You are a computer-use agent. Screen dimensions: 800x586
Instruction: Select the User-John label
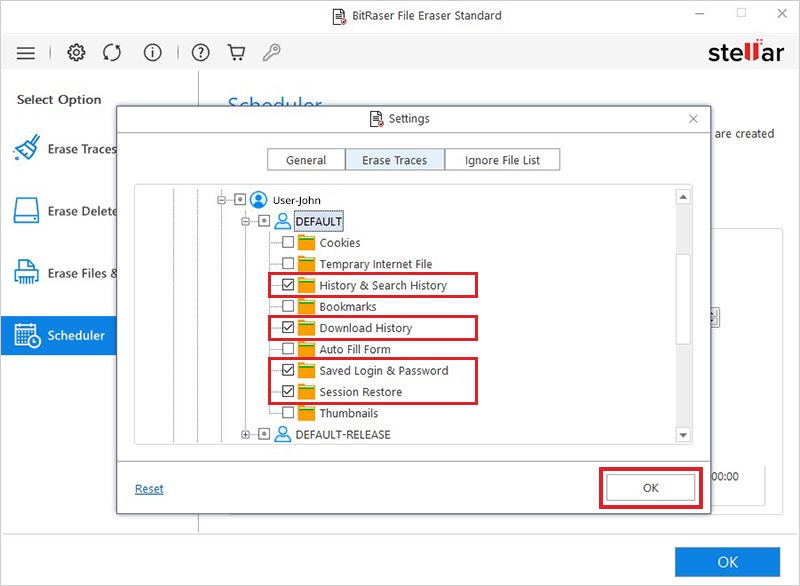pos(296,200)
